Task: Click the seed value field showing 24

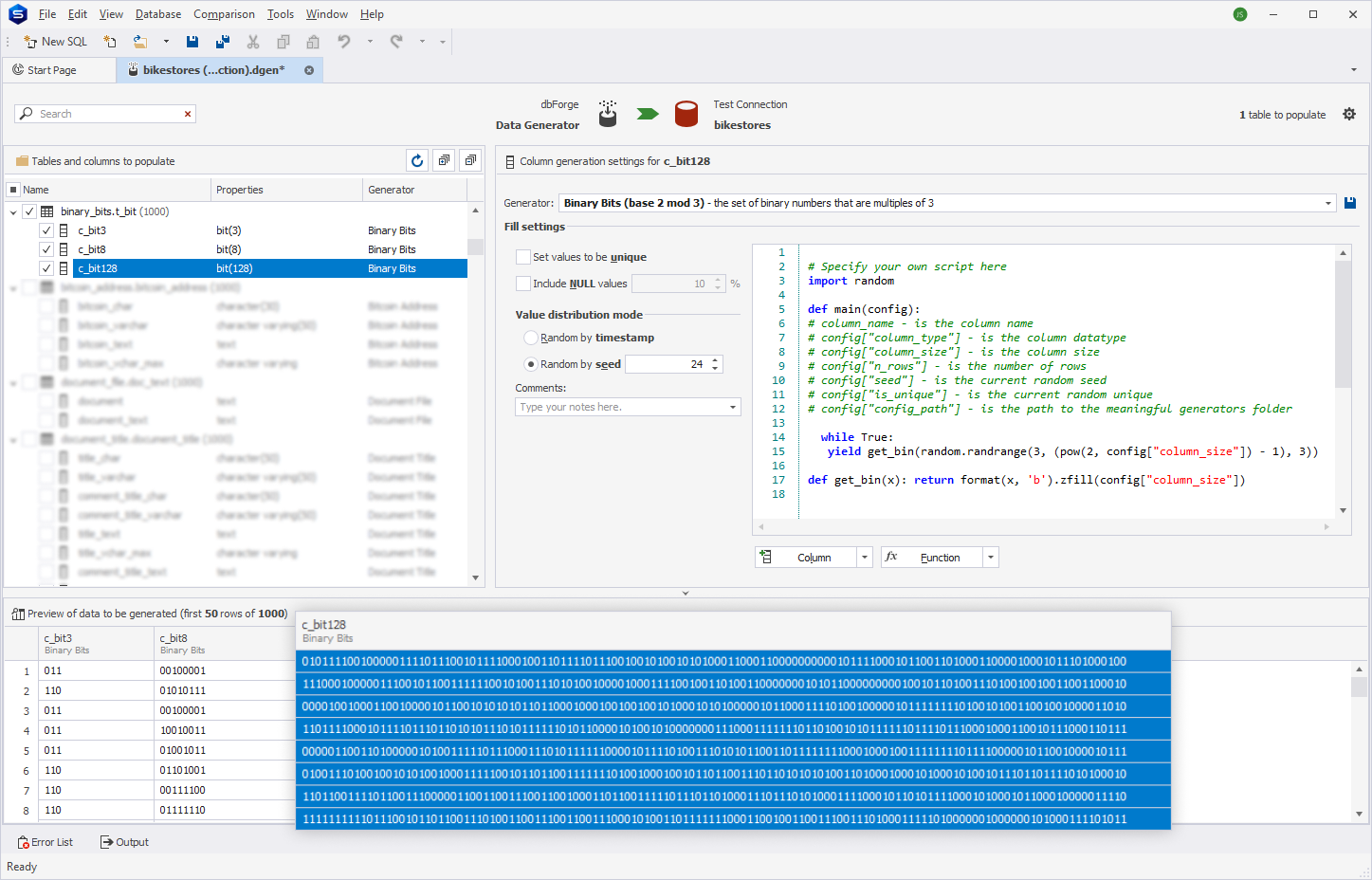Action: point(668,364)
